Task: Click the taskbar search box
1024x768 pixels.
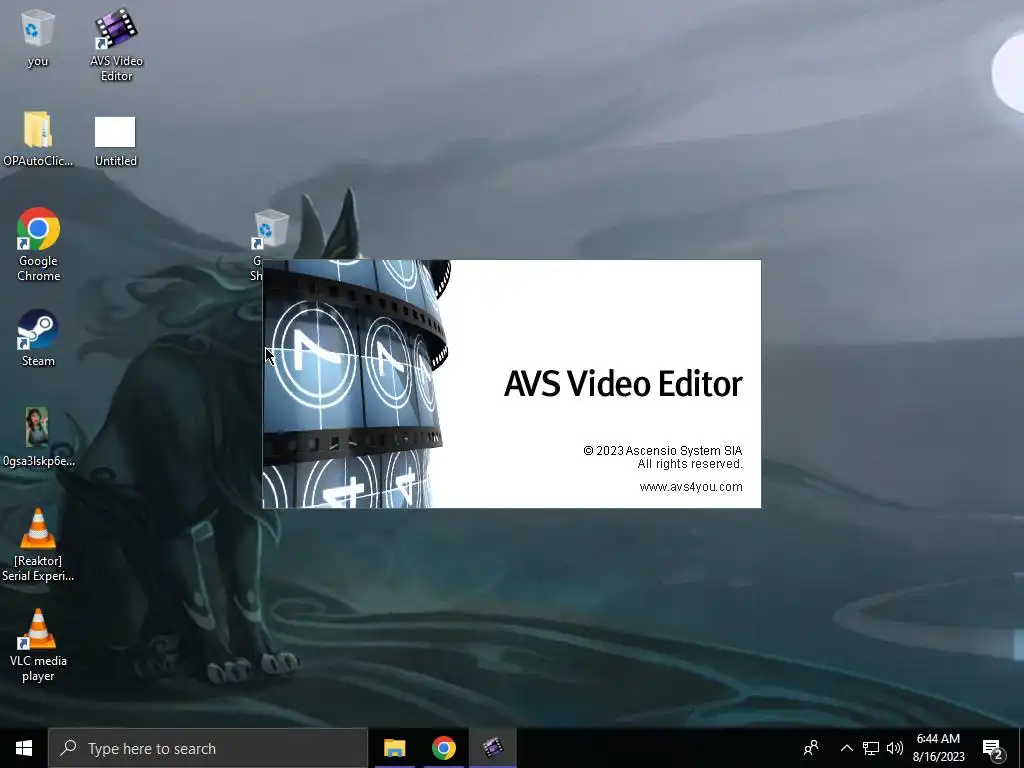Action: tap(208, 748)
